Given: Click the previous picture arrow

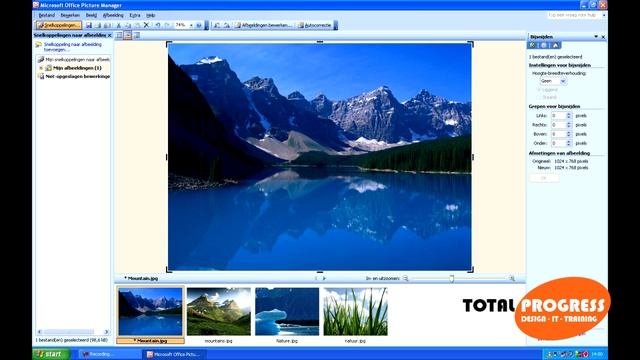Looking at the screenshot, I should (316, 278).
